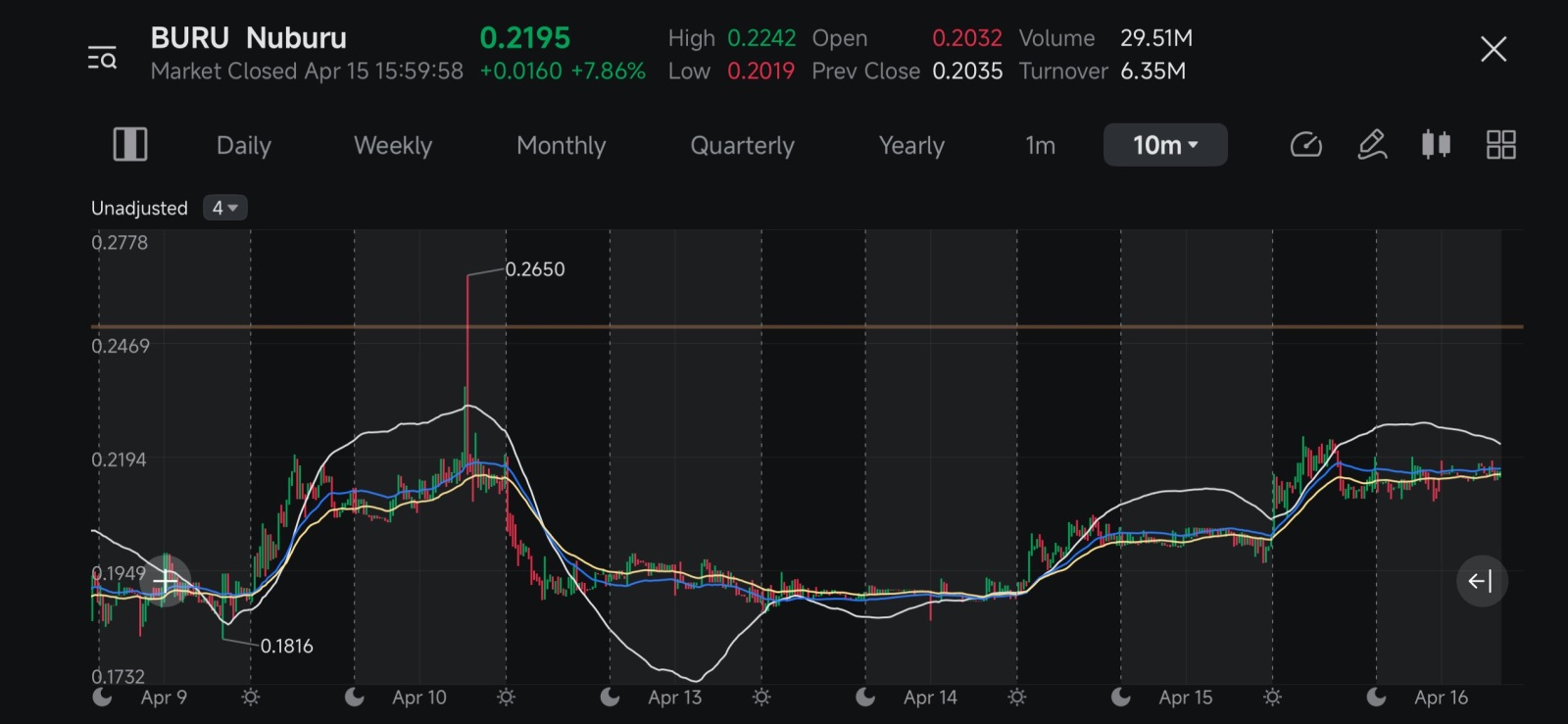The height and width of the screenshot is (724, 1568).
Task: Click the 0.2469 axis price label
Action: tap(121, 346)
